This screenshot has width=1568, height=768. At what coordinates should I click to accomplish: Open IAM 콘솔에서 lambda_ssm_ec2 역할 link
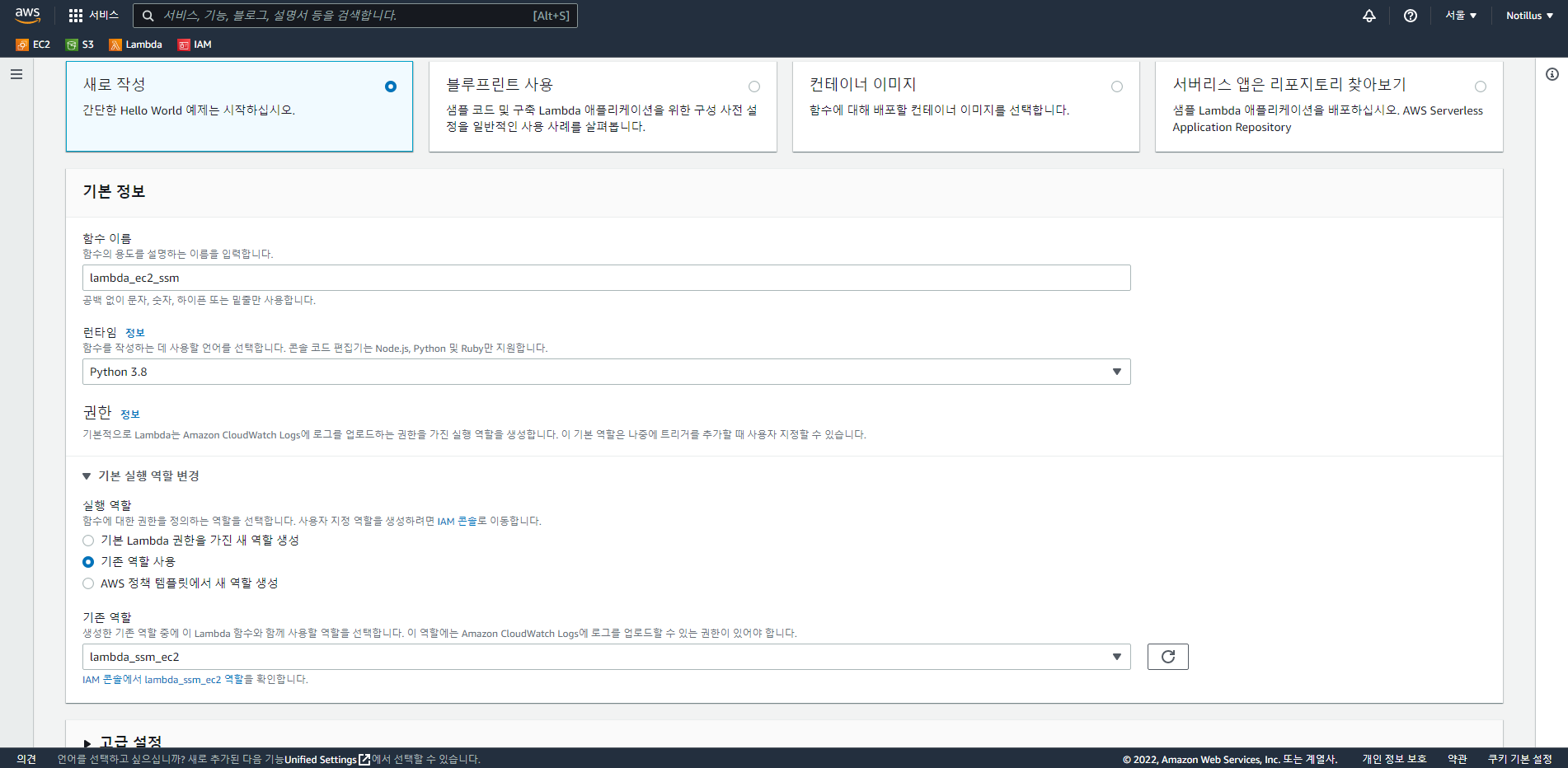coord(195,680)
